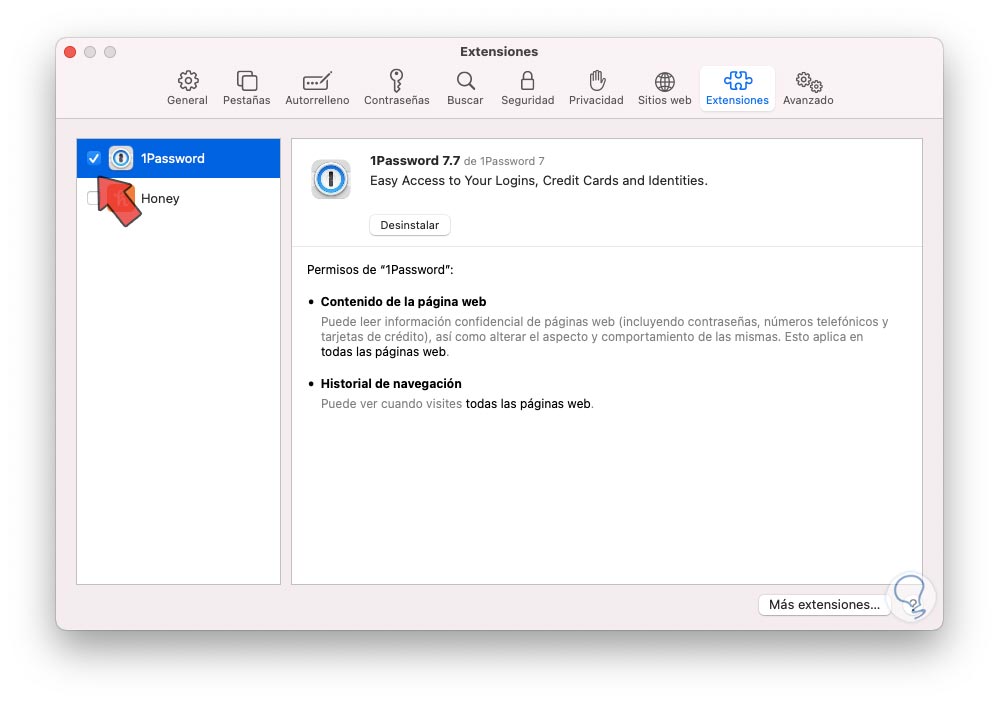
Task: Click the Desinstalar button
Action: (x=410, y=225)
